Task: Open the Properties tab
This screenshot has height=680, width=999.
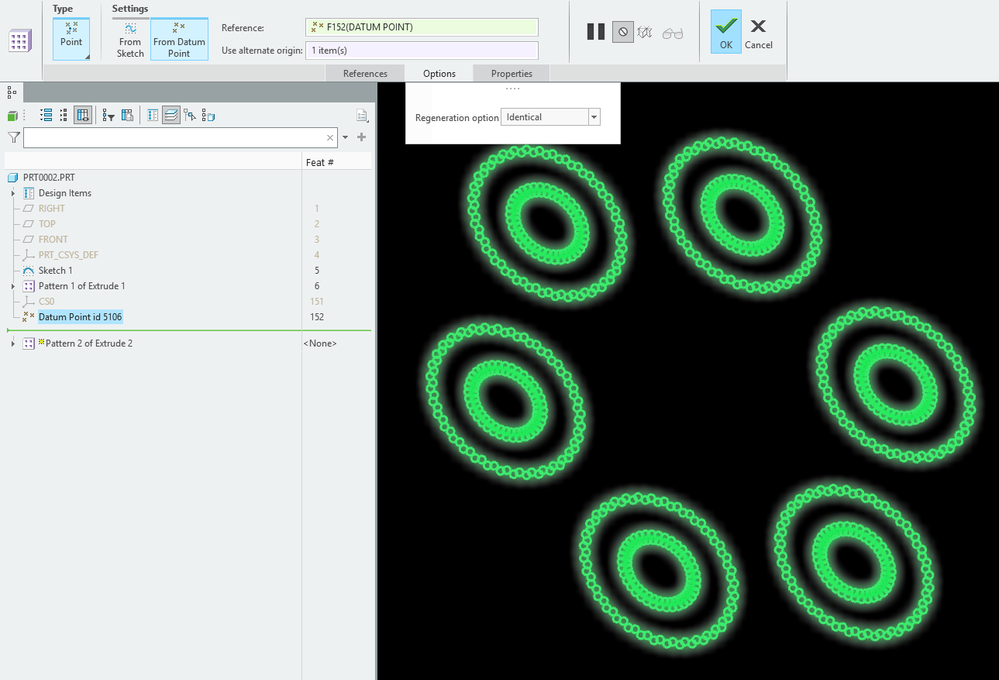Action: (x=511, y=73)
